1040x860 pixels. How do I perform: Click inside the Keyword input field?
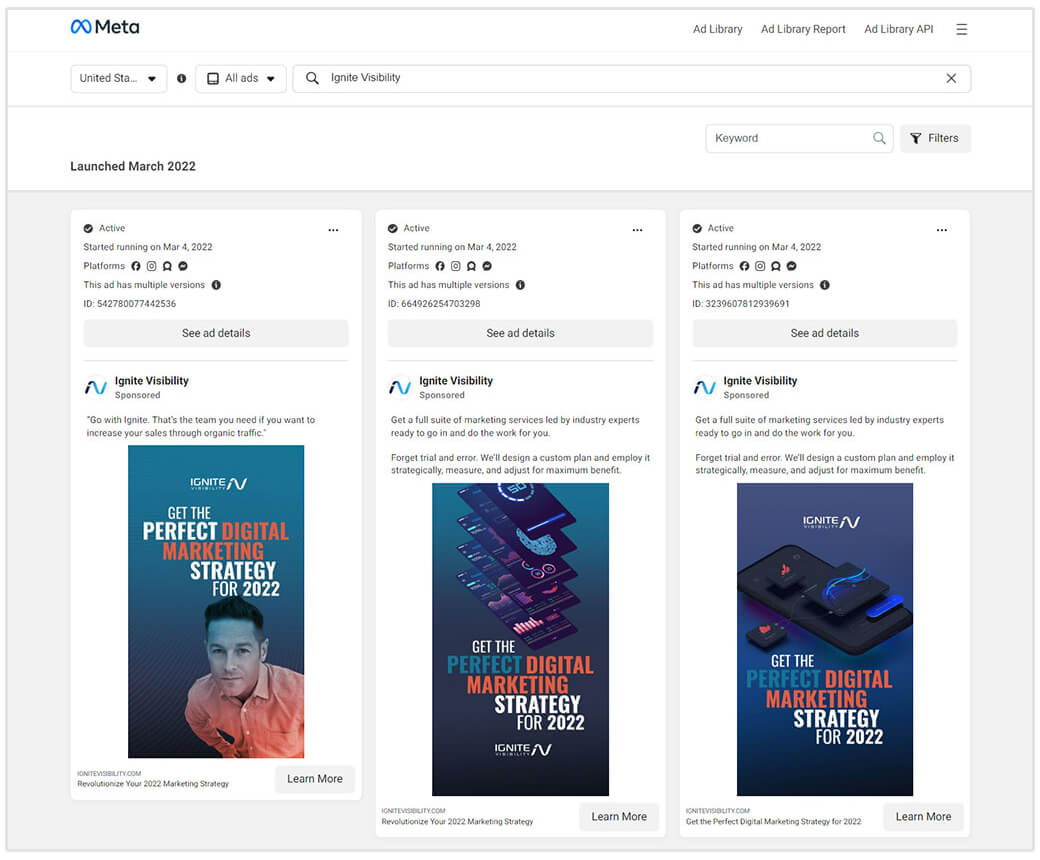[x=790, y=138]
